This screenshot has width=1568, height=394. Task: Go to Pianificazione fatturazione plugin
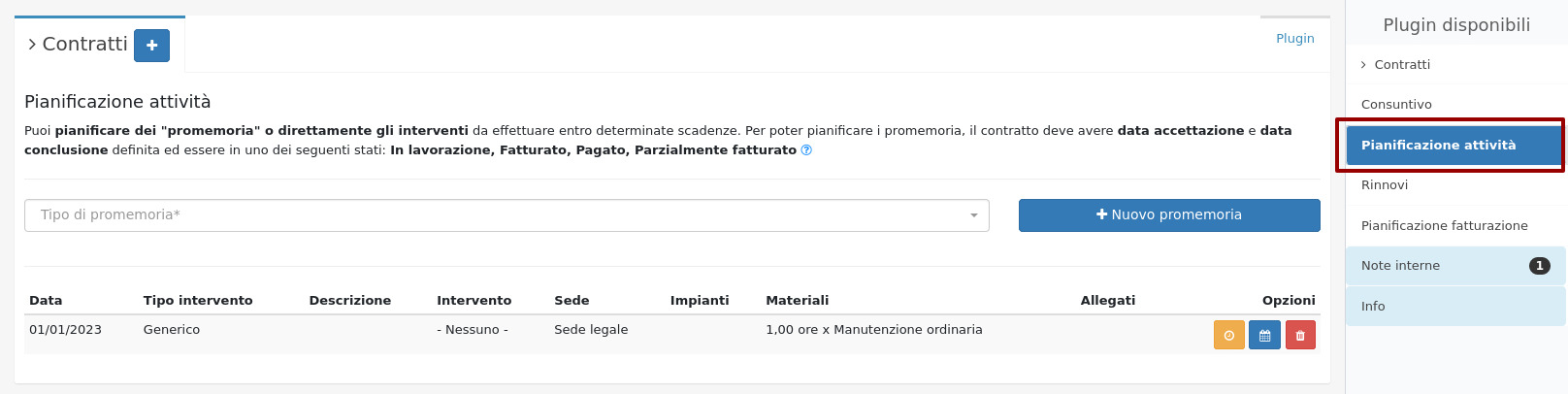click(x=1444, y=226)
